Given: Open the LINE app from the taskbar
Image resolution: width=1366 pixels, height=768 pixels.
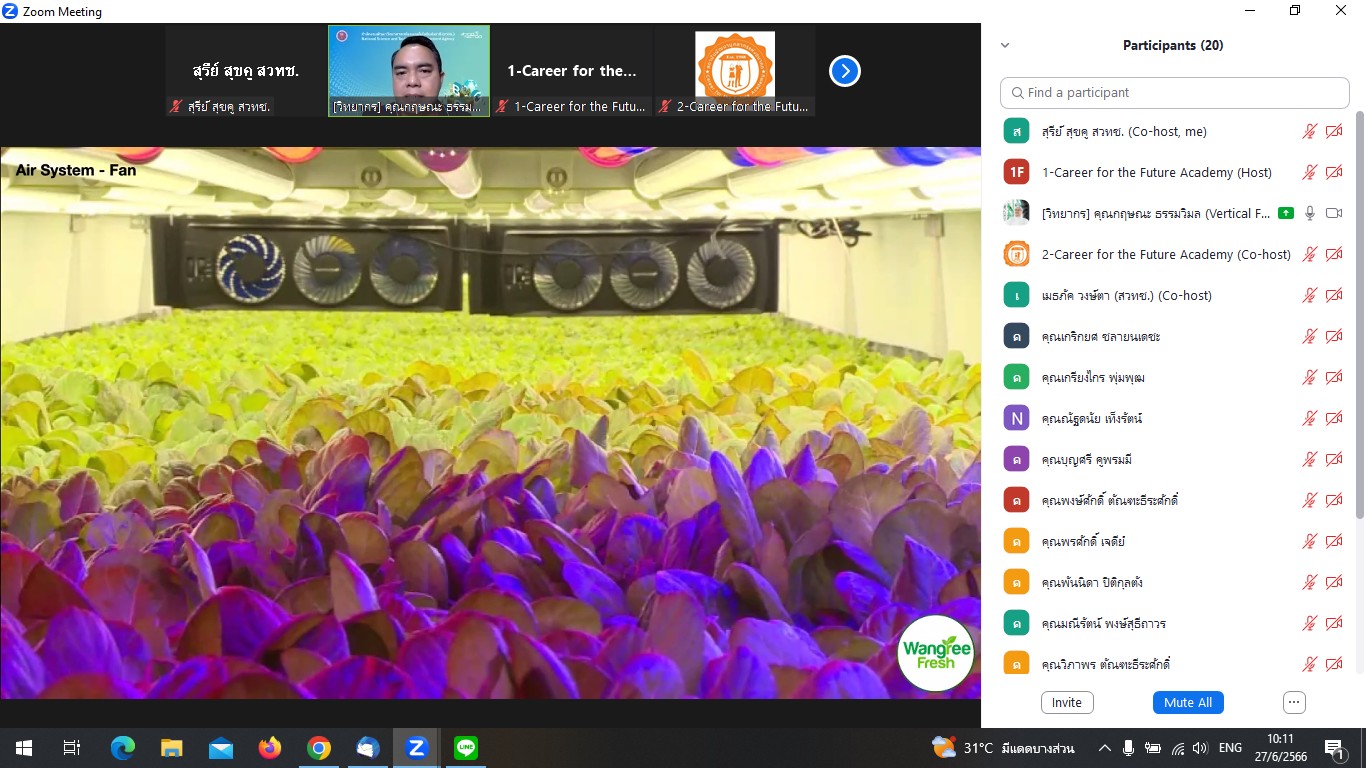Looking at the screenshot, I should pos(466,747).
